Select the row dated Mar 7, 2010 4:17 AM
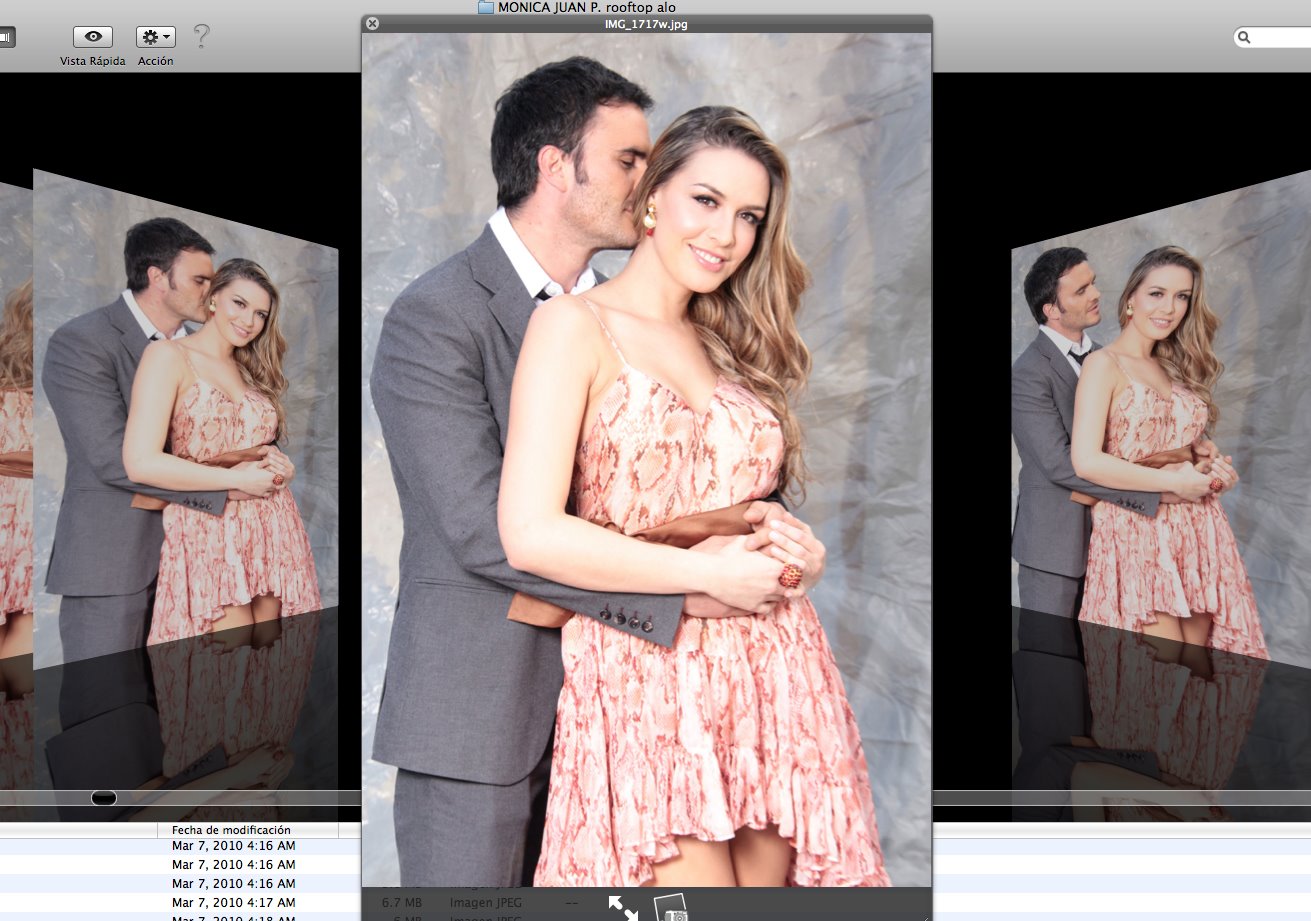The height and width of the screenshot is (921, 1311). (180, 902)
